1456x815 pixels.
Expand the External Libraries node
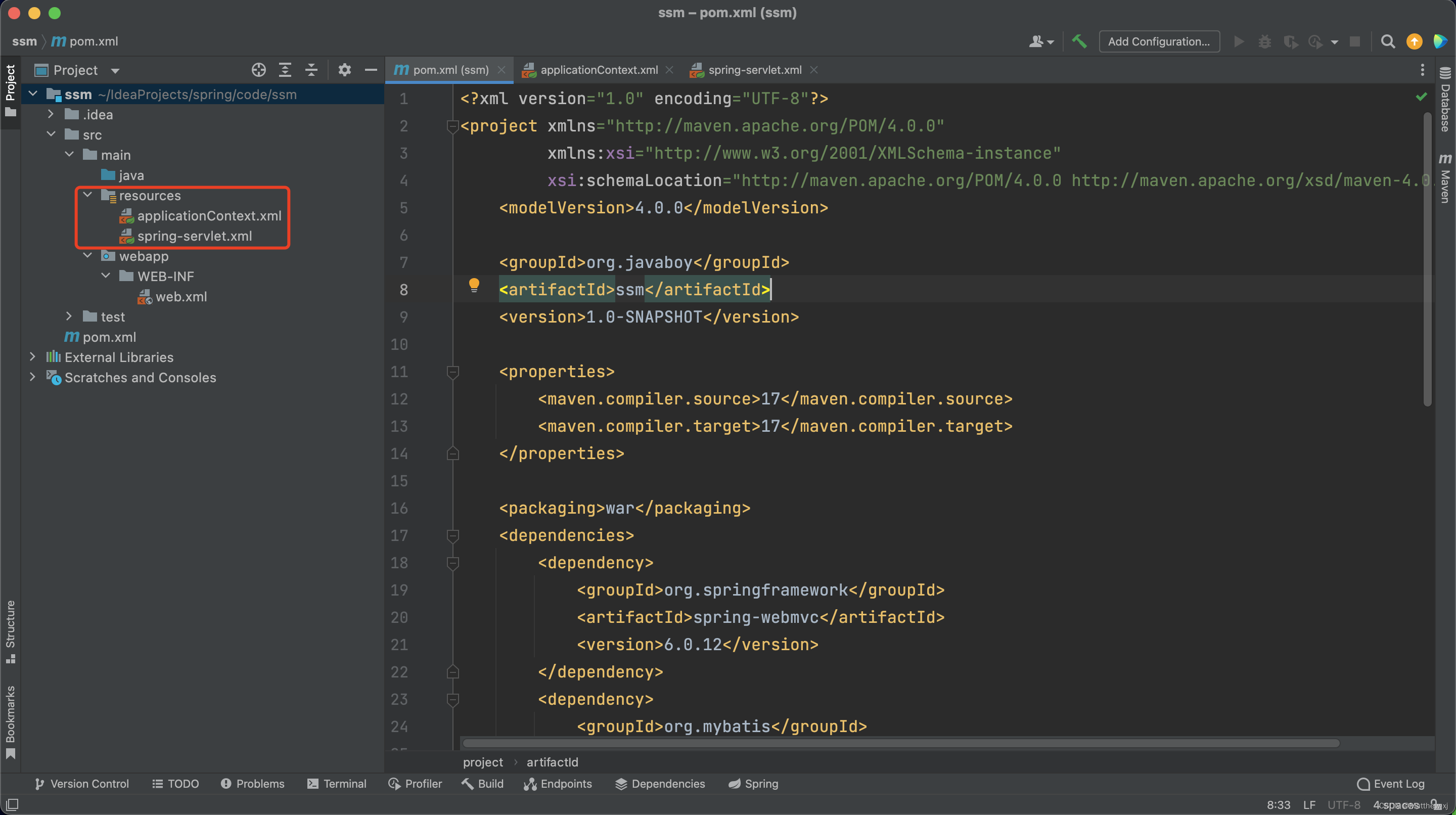point(33,356)
